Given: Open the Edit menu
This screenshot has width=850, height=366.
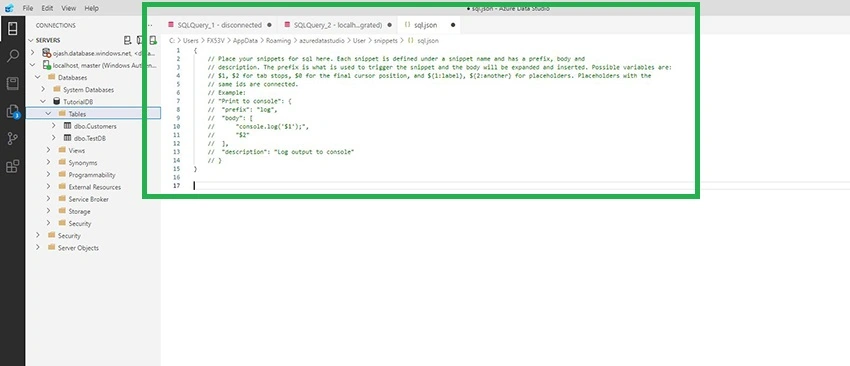Looking at the screenshot, I should tap(47, 8).
